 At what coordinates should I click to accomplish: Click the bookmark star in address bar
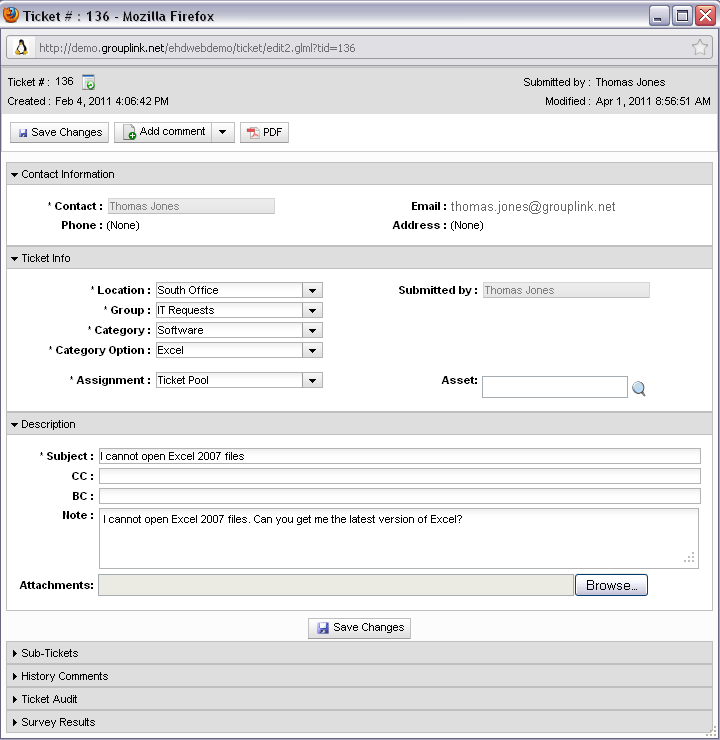699,47
